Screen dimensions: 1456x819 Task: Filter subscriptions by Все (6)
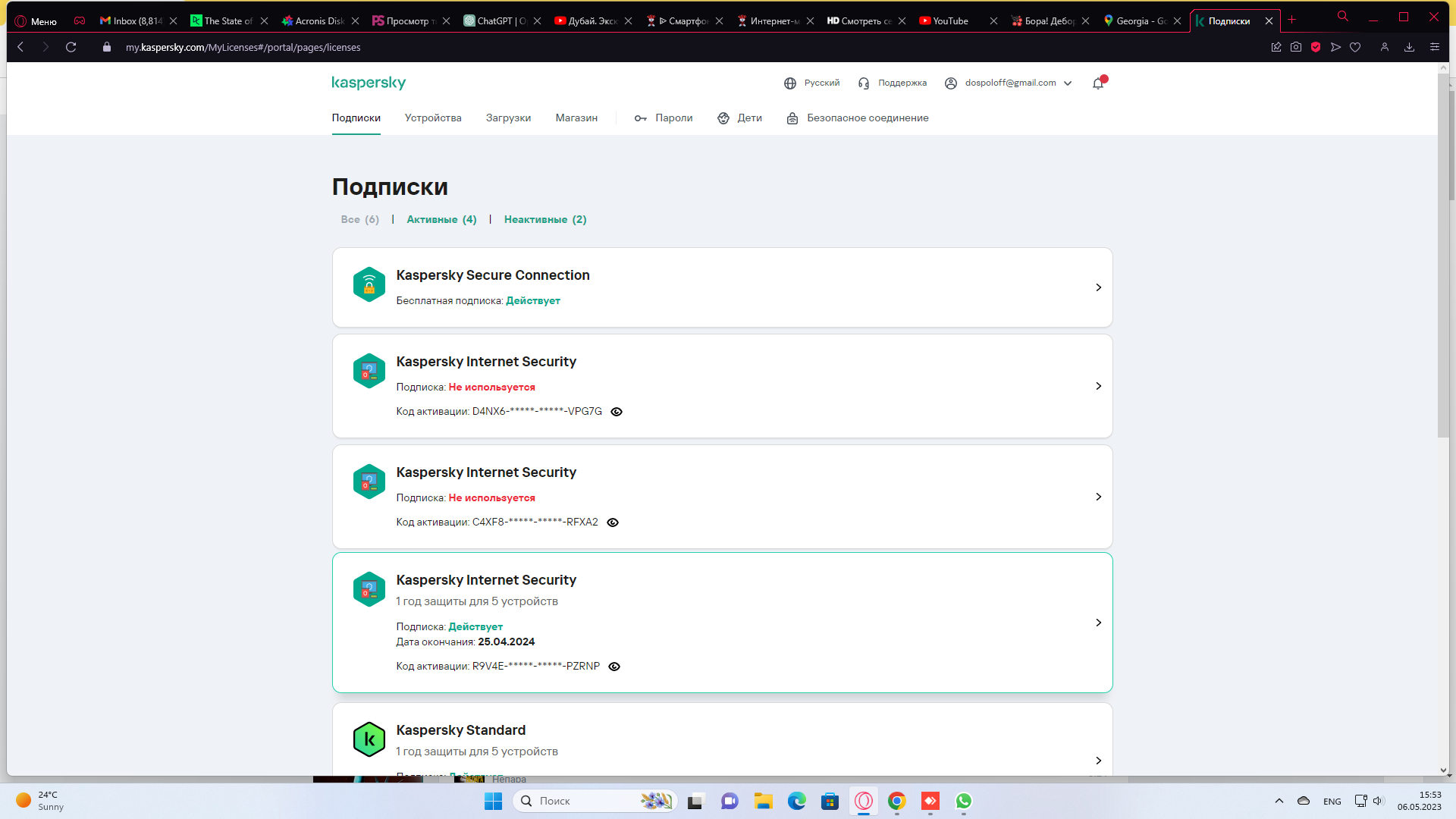pos(359,219)
